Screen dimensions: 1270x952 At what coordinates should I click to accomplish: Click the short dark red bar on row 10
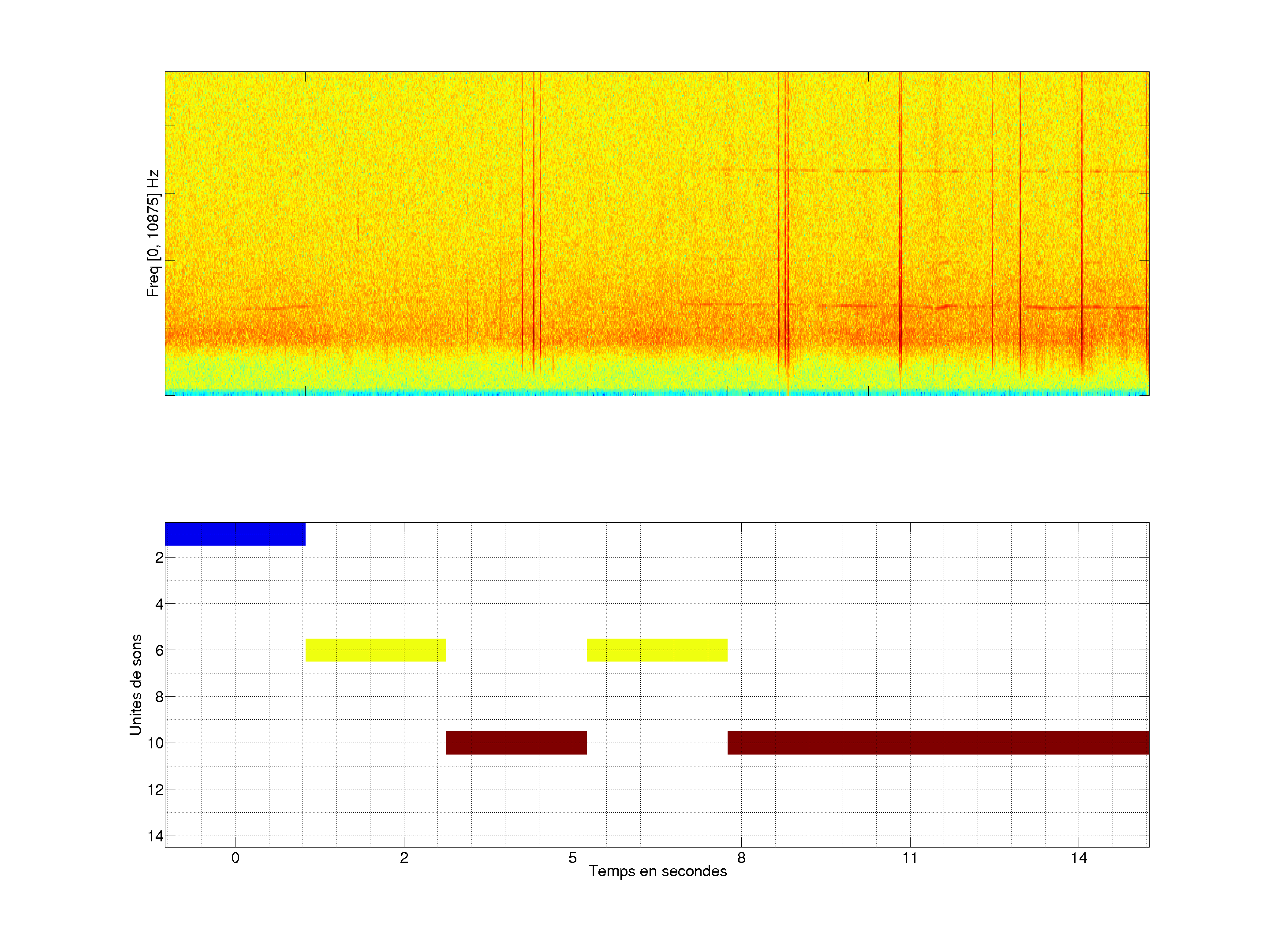[x=516, y=743]
